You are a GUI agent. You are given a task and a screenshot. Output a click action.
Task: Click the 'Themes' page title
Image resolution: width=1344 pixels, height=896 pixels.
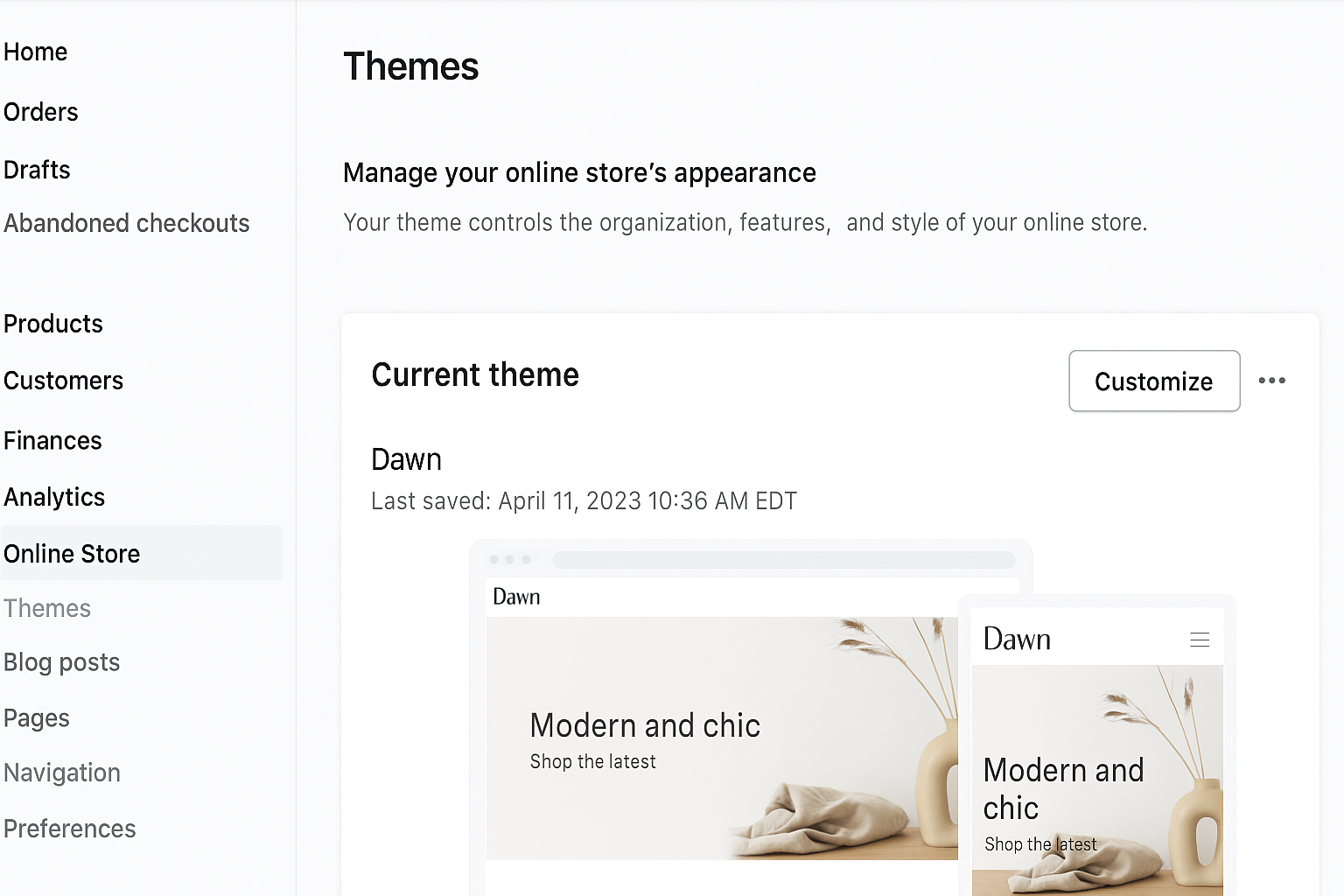[411, 66]
